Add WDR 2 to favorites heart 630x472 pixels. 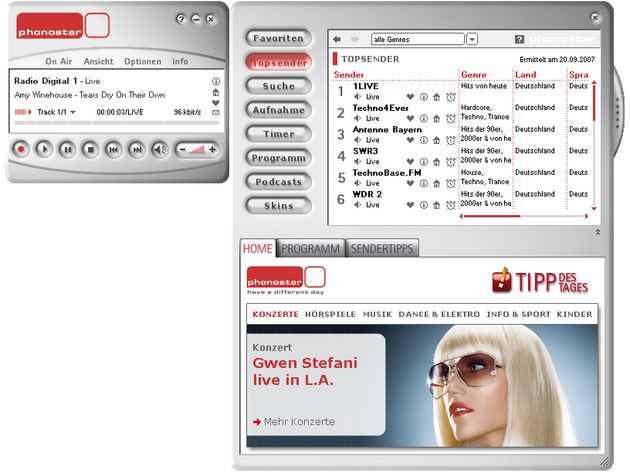tap(410, 205)
